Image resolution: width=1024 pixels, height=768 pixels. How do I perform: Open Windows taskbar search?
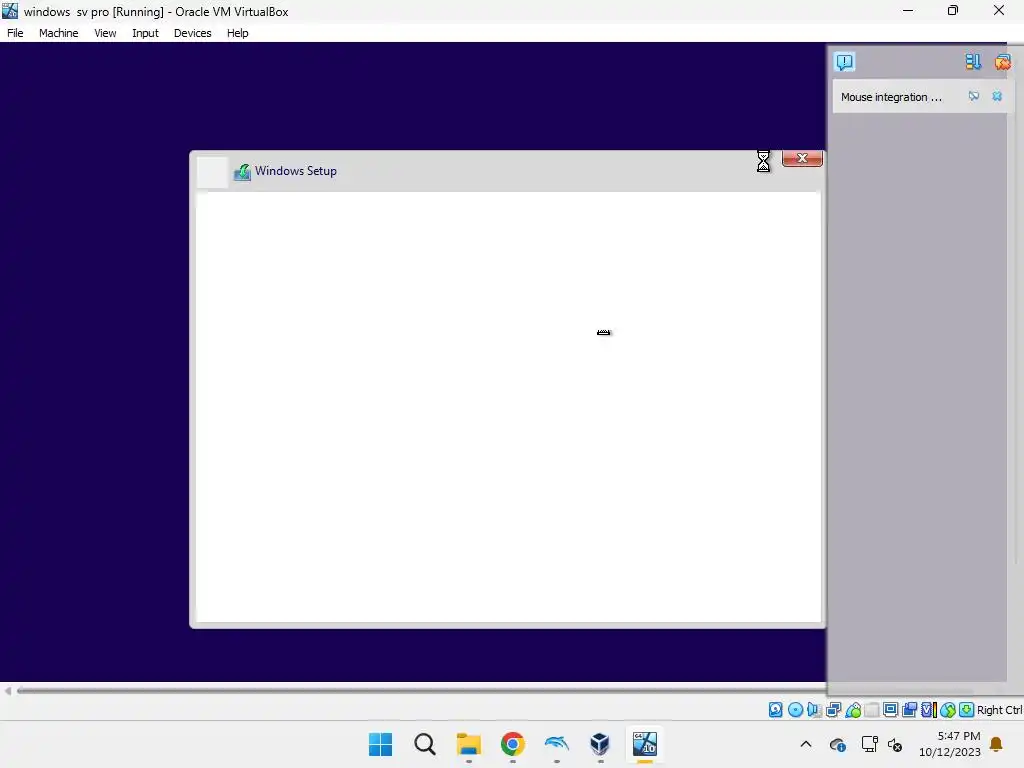[x=424, y=744]
